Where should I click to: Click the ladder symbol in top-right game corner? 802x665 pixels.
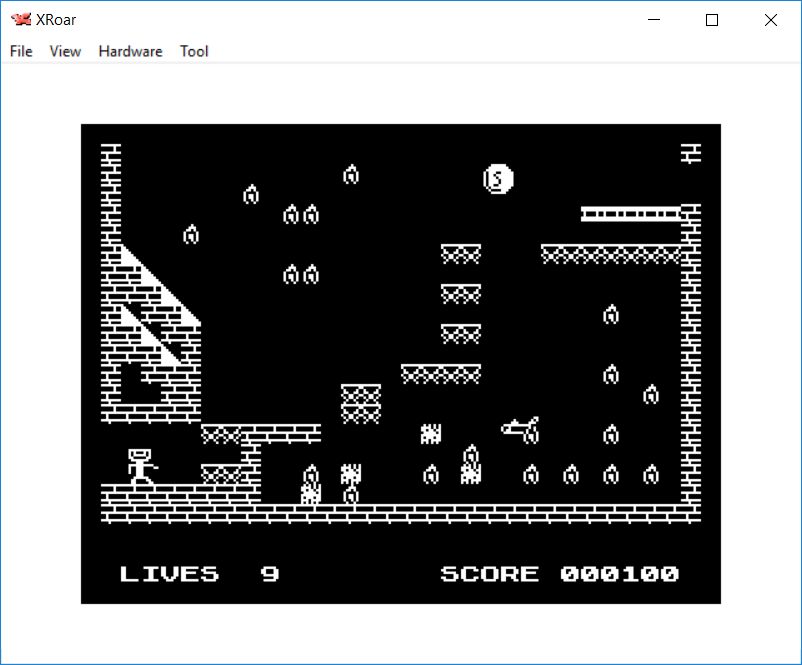point(690,153)
